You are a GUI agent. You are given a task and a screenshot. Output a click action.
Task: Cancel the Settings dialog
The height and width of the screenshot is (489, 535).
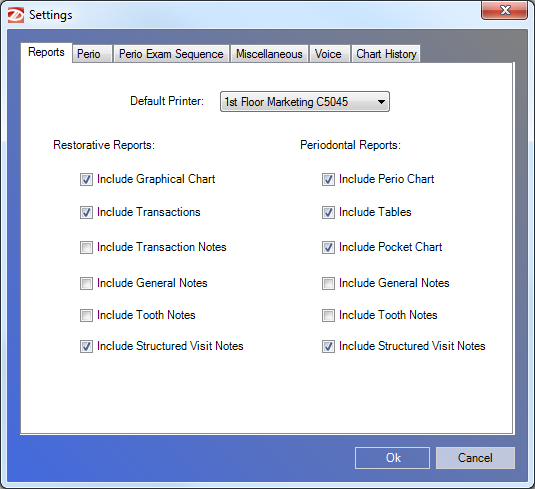[475, 458]
